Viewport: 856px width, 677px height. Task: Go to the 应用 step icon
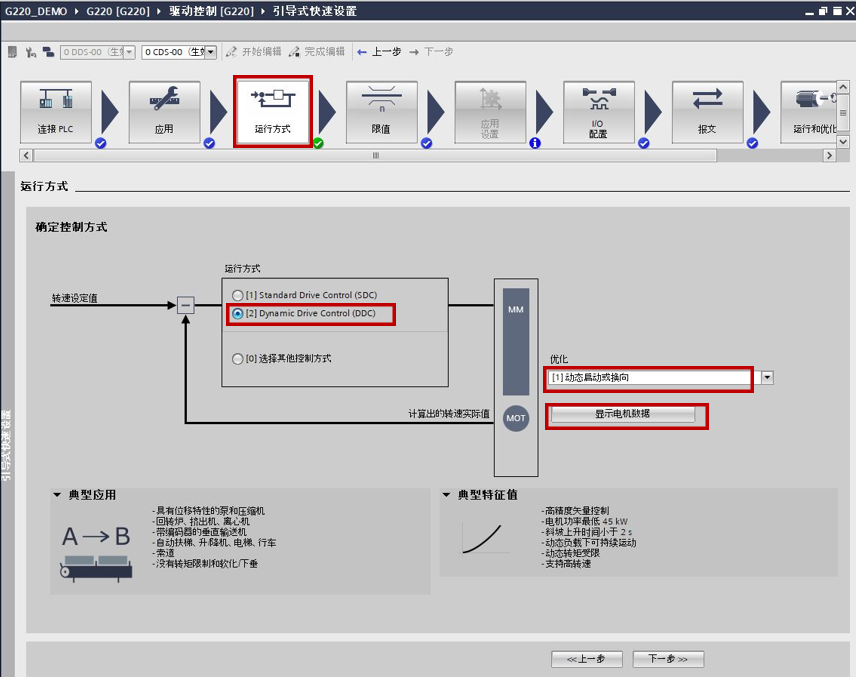pos(164,111)
